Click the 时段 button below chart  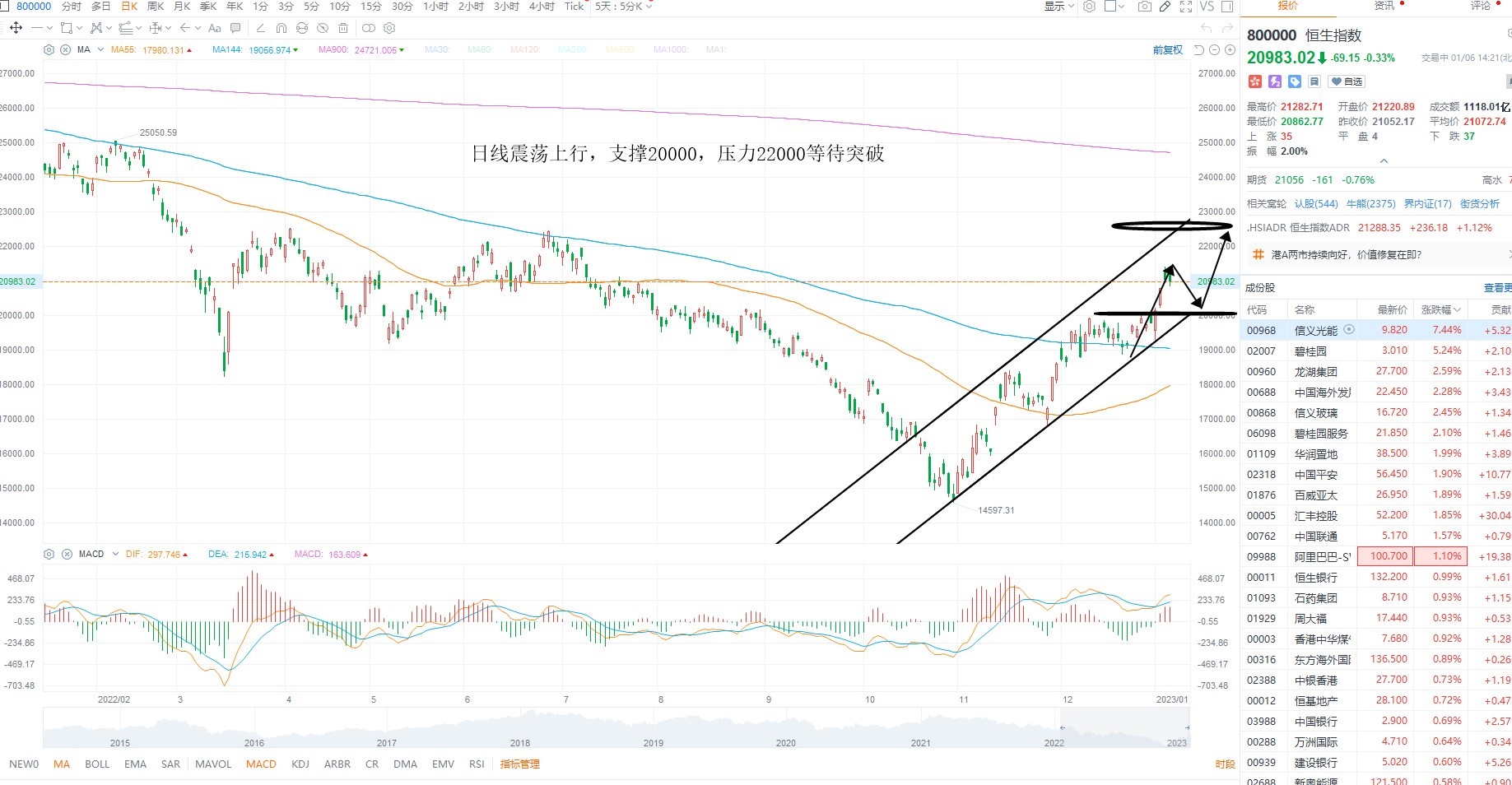tap(1225, 764)
